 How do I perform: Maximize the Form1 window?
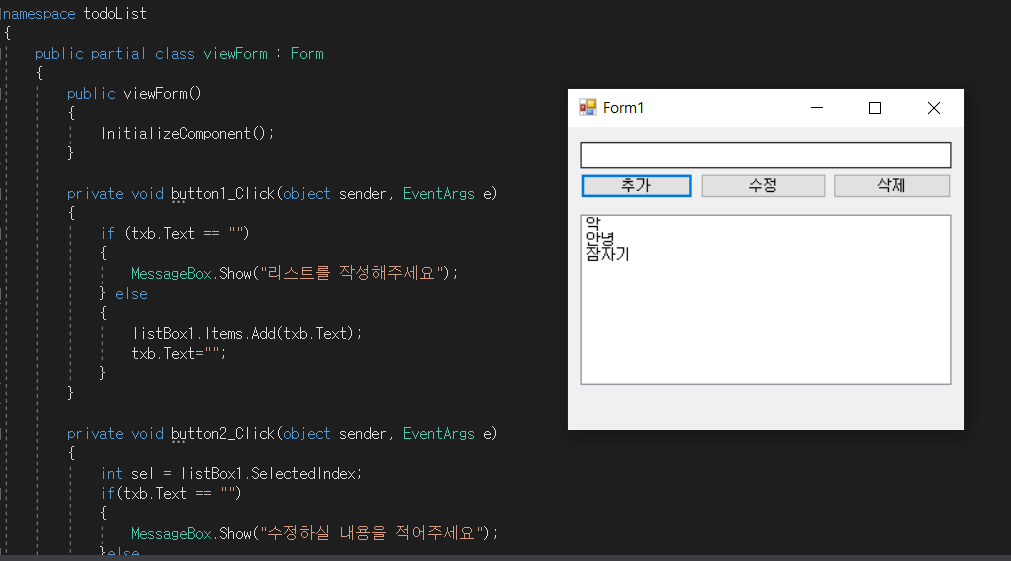tap(875, 108)
